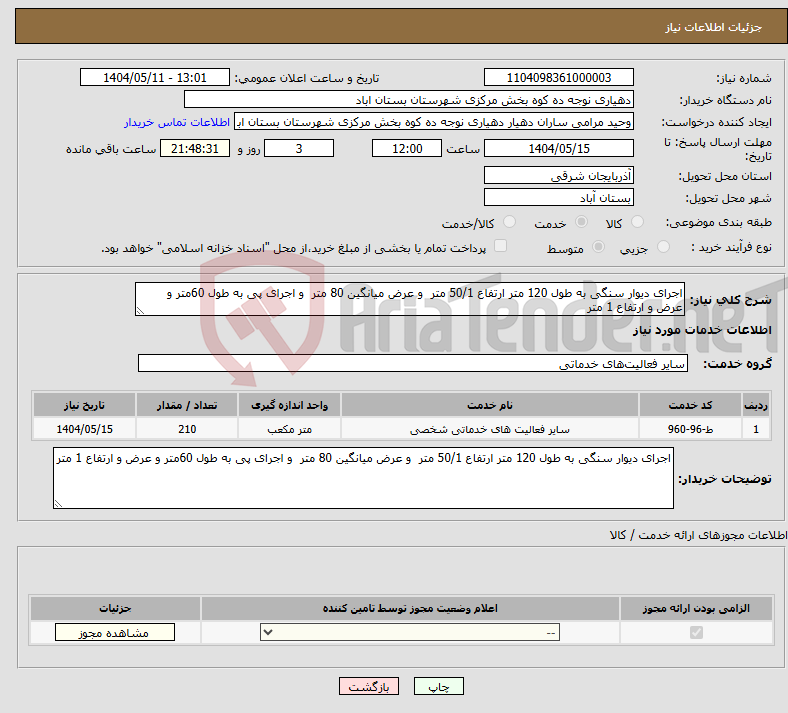Click the delivery province field آذربایجان شرقی

[558, 175]
